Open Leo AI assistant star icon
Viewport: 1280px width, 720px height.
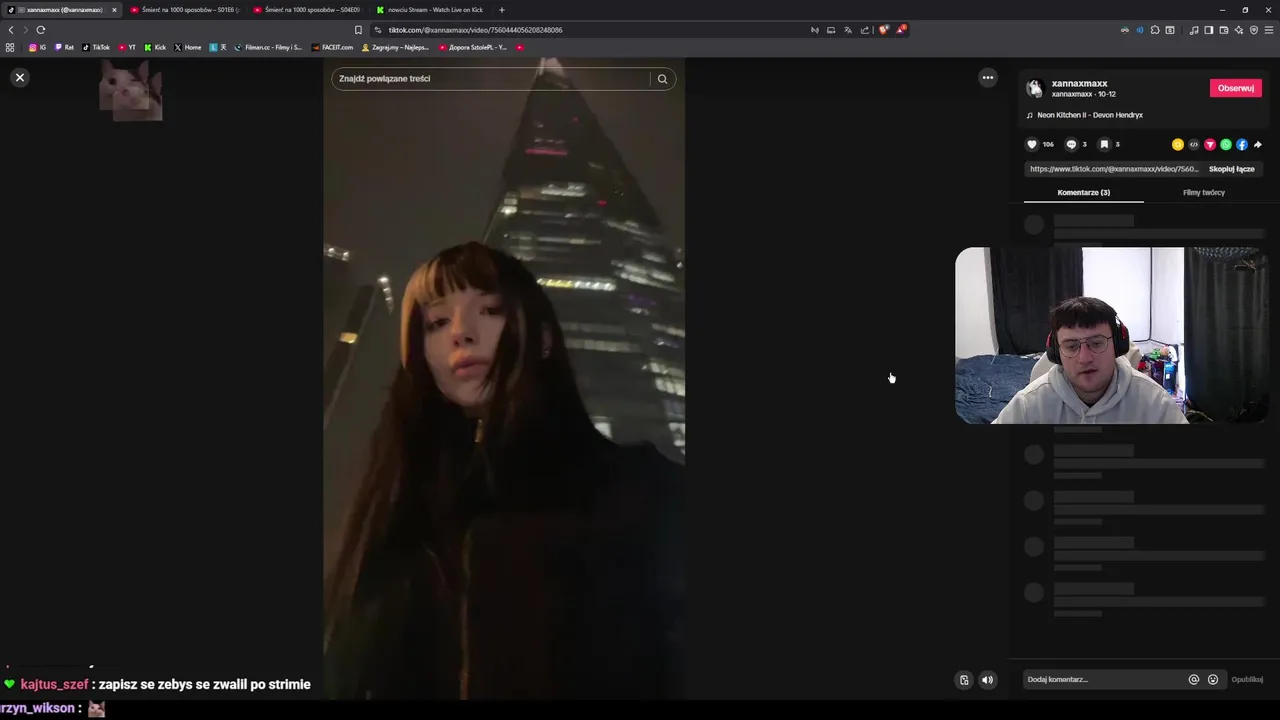(x=1239, y=30)
